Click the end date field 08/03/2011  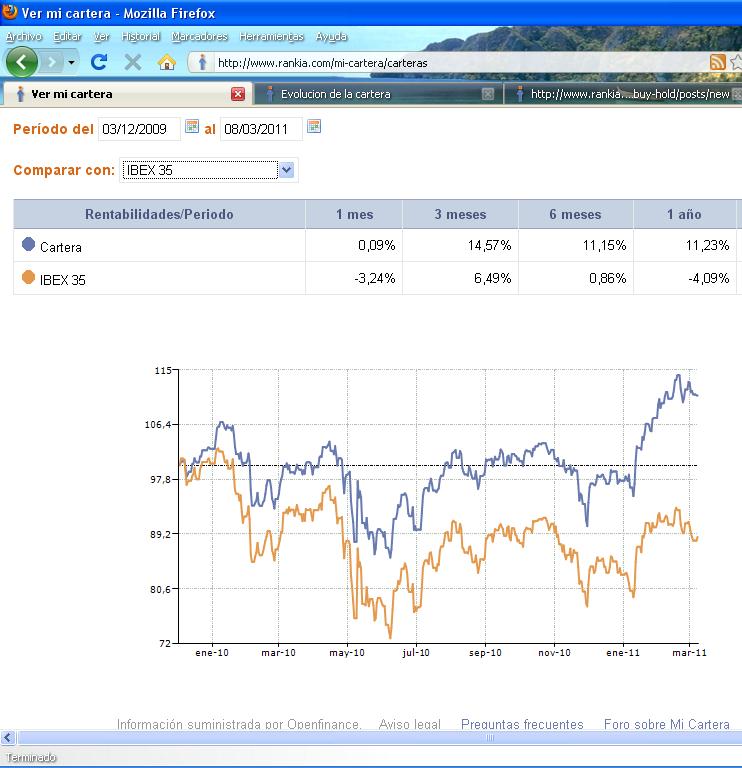[261, 129]
